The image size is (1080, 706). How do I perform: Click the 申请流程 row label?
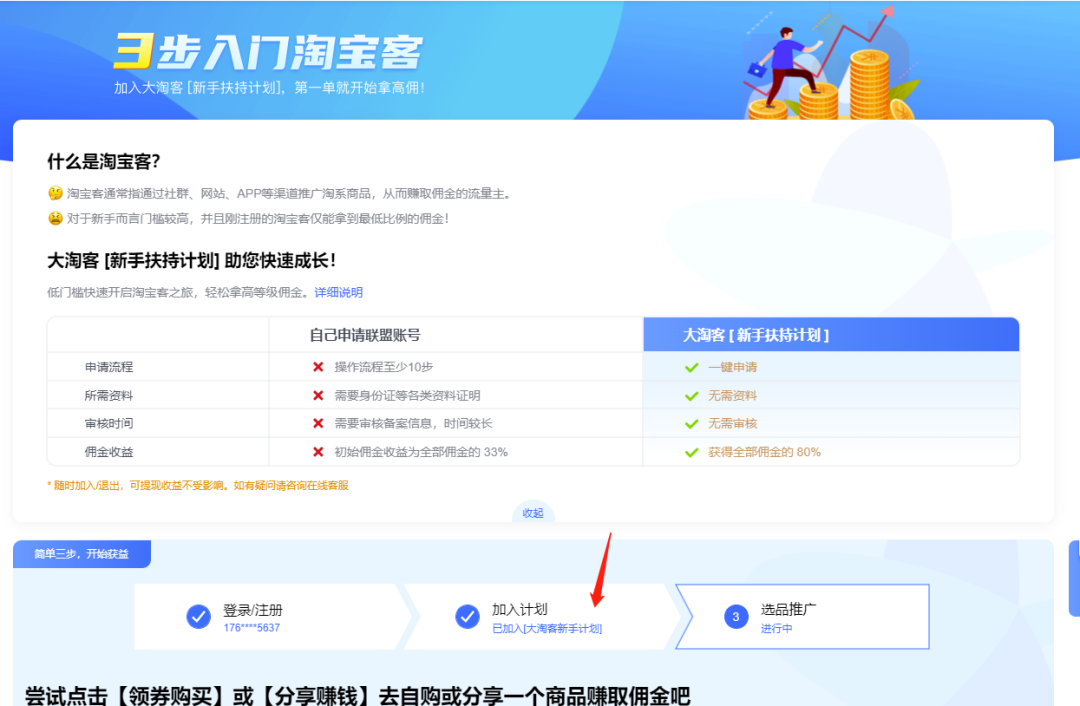click(x=109, y=367)
